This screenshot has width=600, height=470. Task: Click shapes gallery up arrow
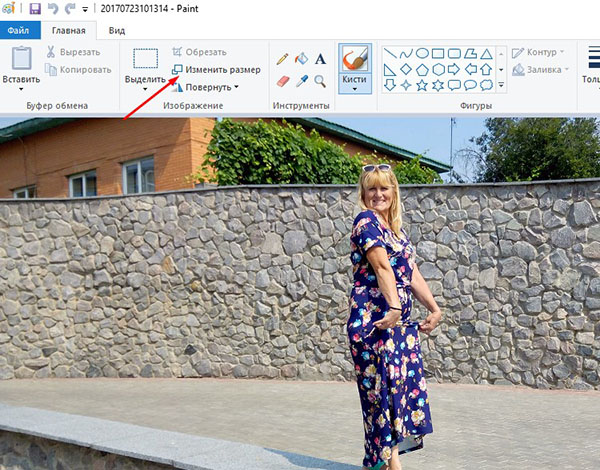coord(501,53)
